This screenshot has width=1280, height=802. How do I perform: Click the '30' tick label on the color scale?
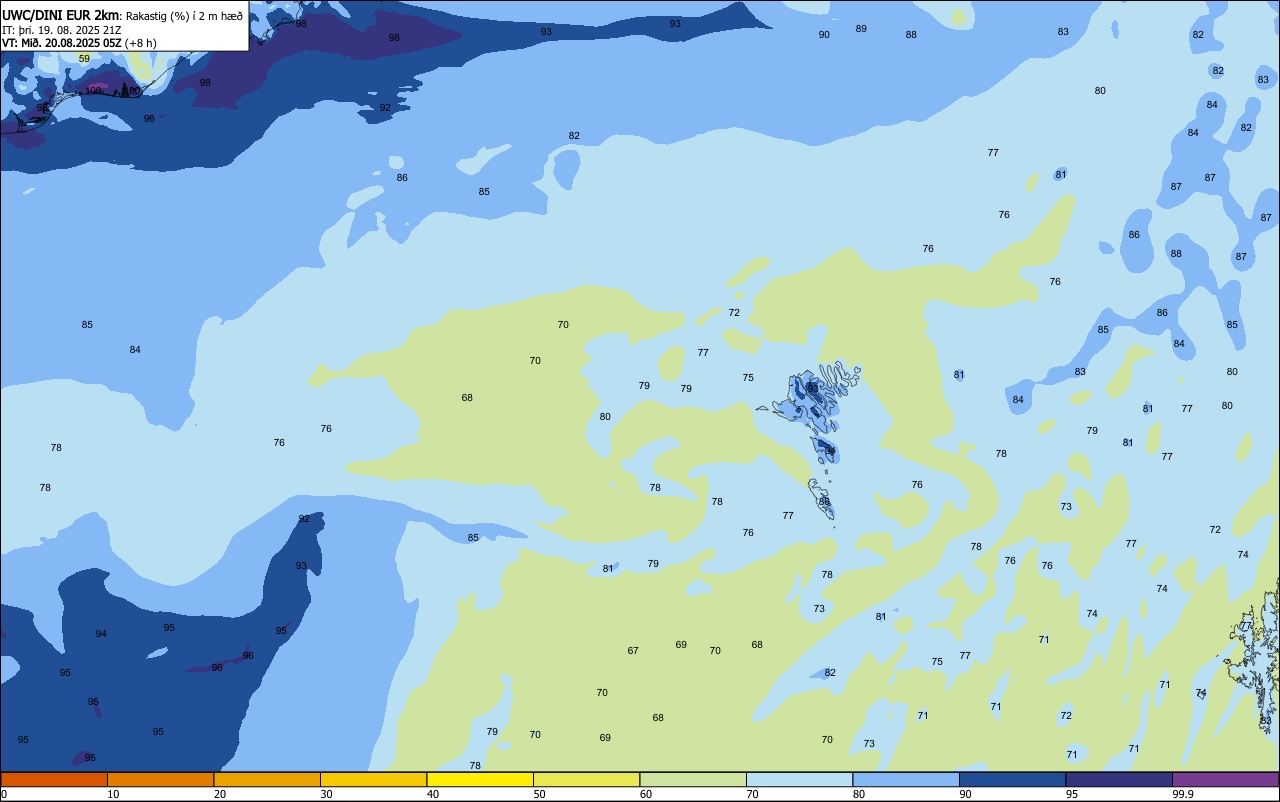point(326,794)
